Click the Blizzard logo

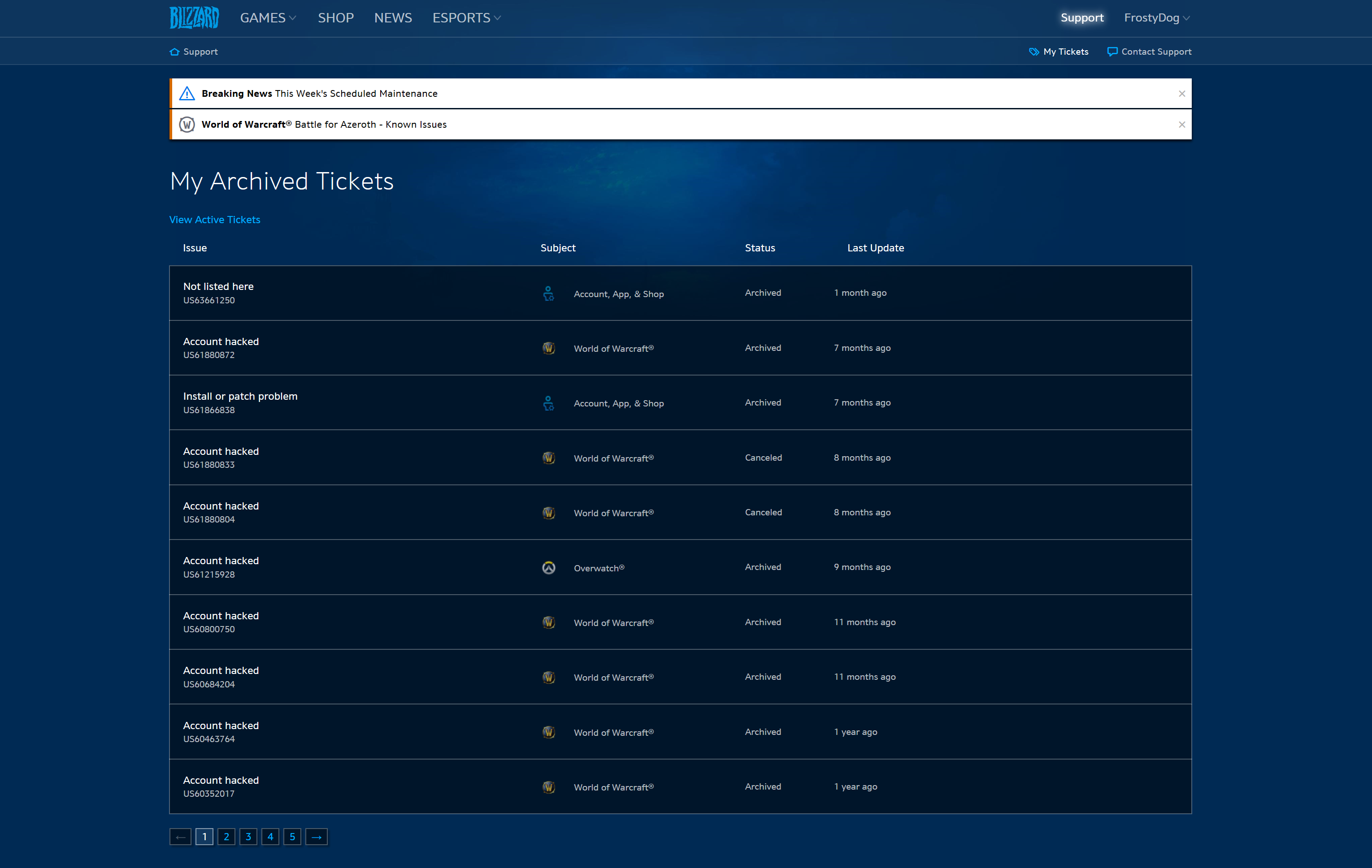(x=194, y=17)
